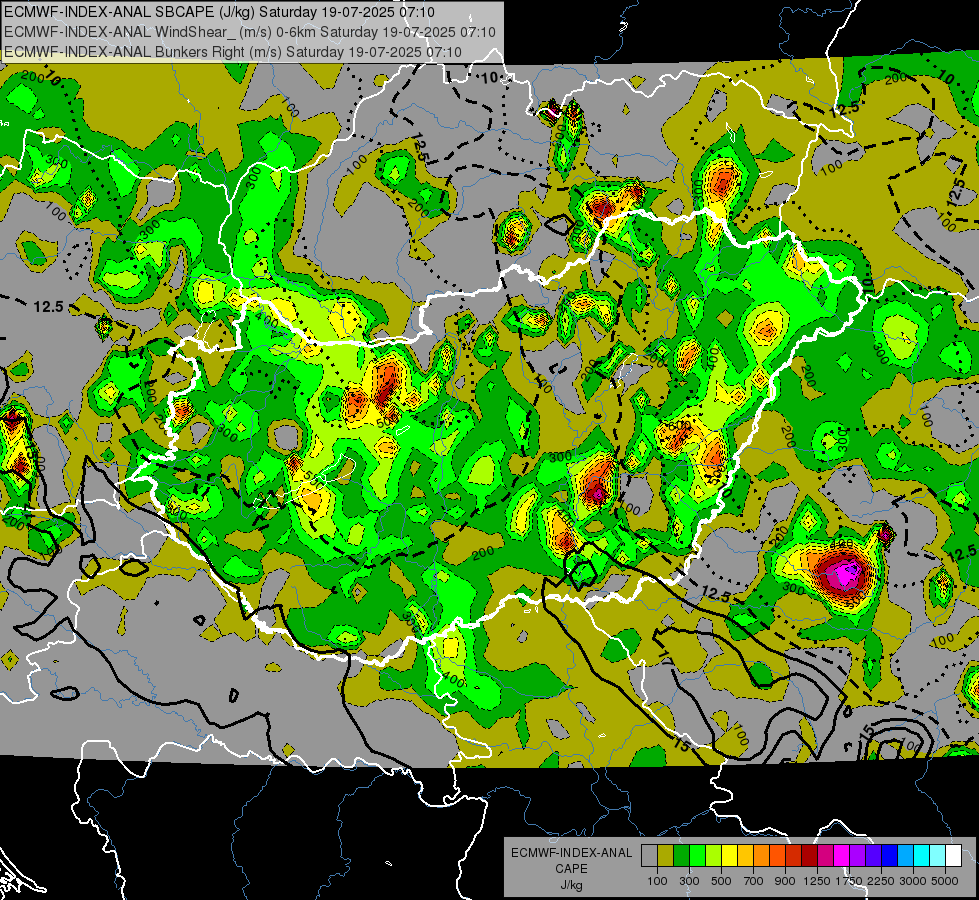The height and width of the screenshot is (900, 979).
Task: Pick the pale cyan legend swatch
Action: coord(938,856)
